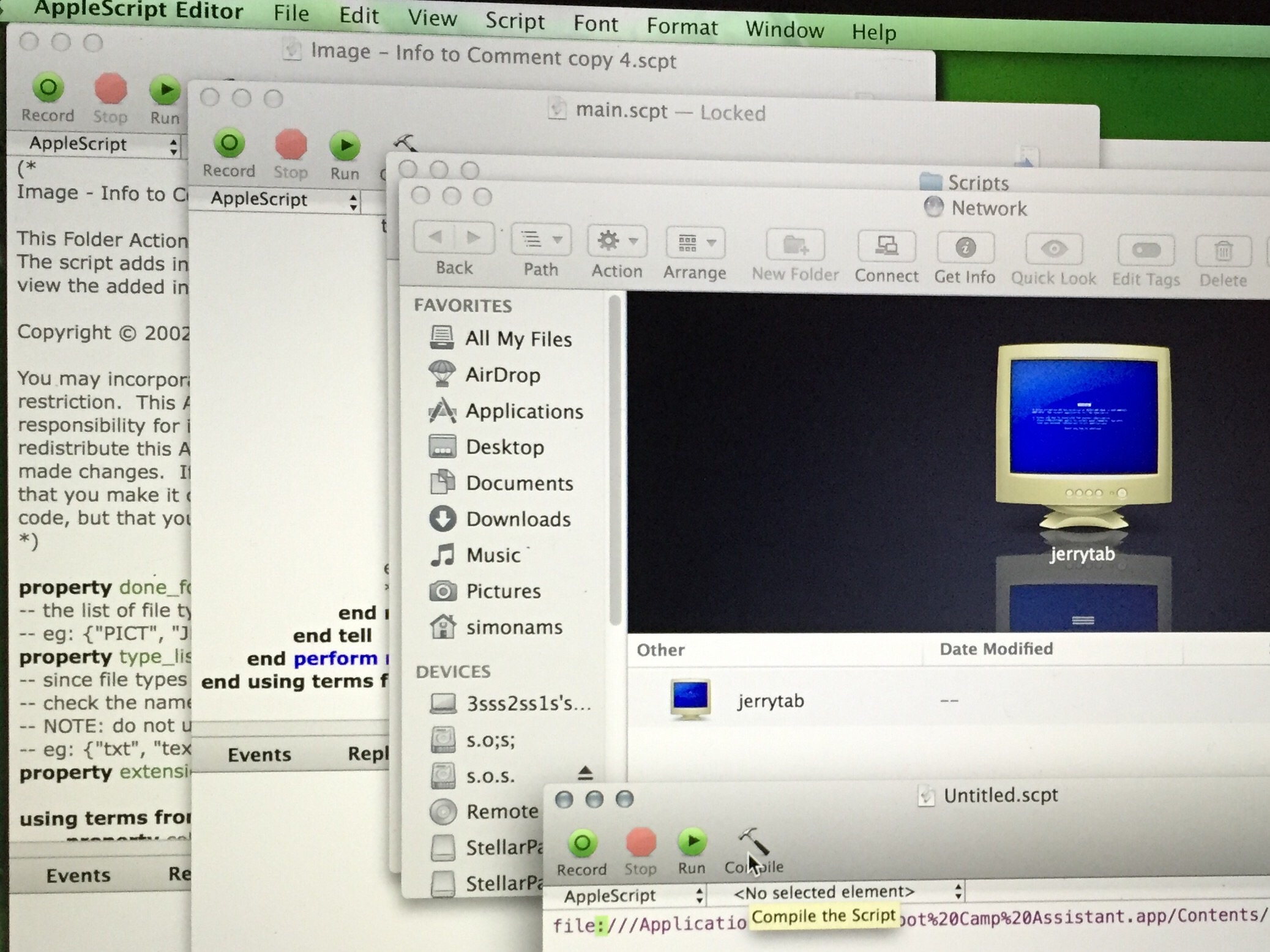1270x952 pixels.
Task: Switch to Events tab in Image Info window
Action: pyautogui.click(x=78, y=876)
